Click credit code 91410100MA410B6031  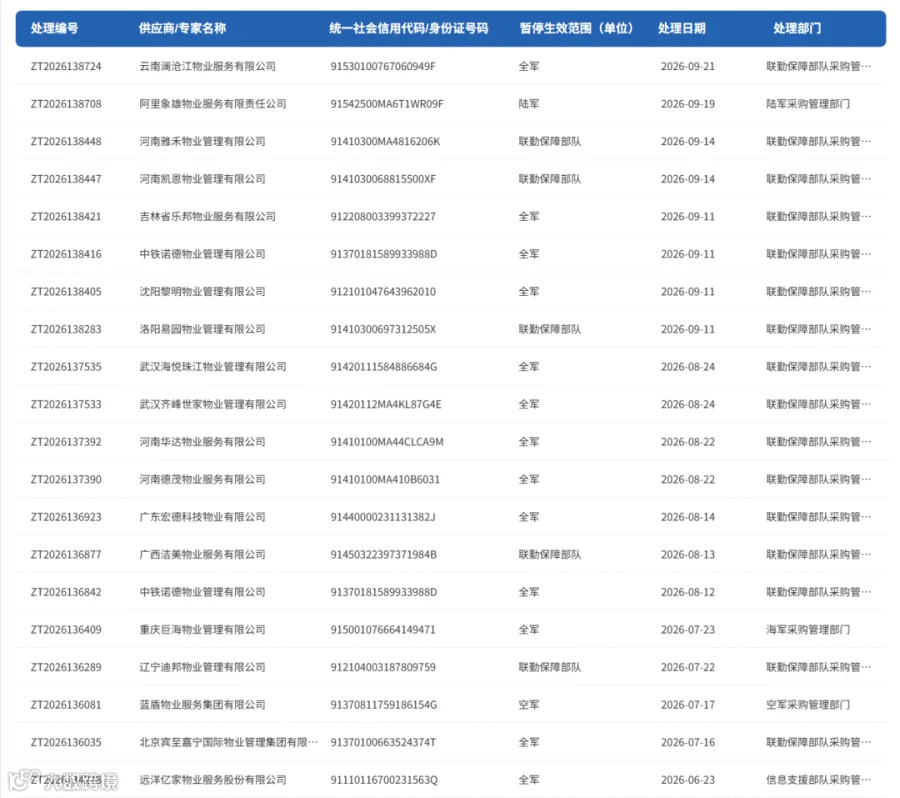[x=385, y=479]
